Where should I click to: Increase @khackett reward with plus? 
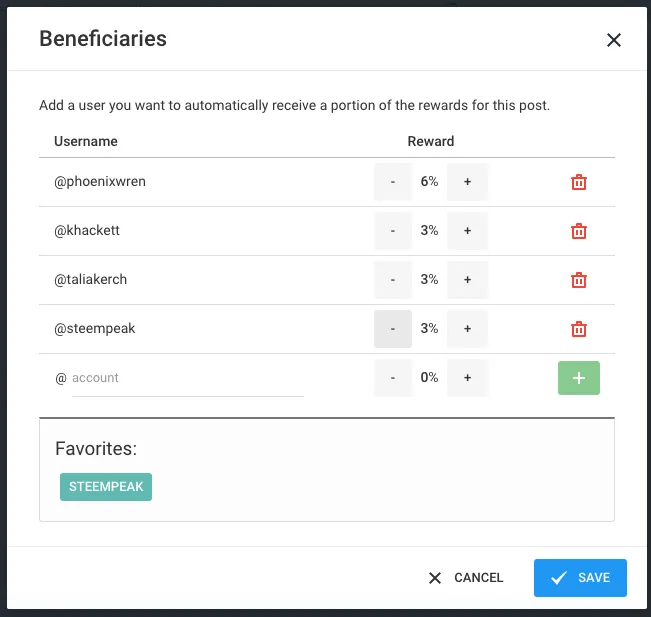pos(467,231)
